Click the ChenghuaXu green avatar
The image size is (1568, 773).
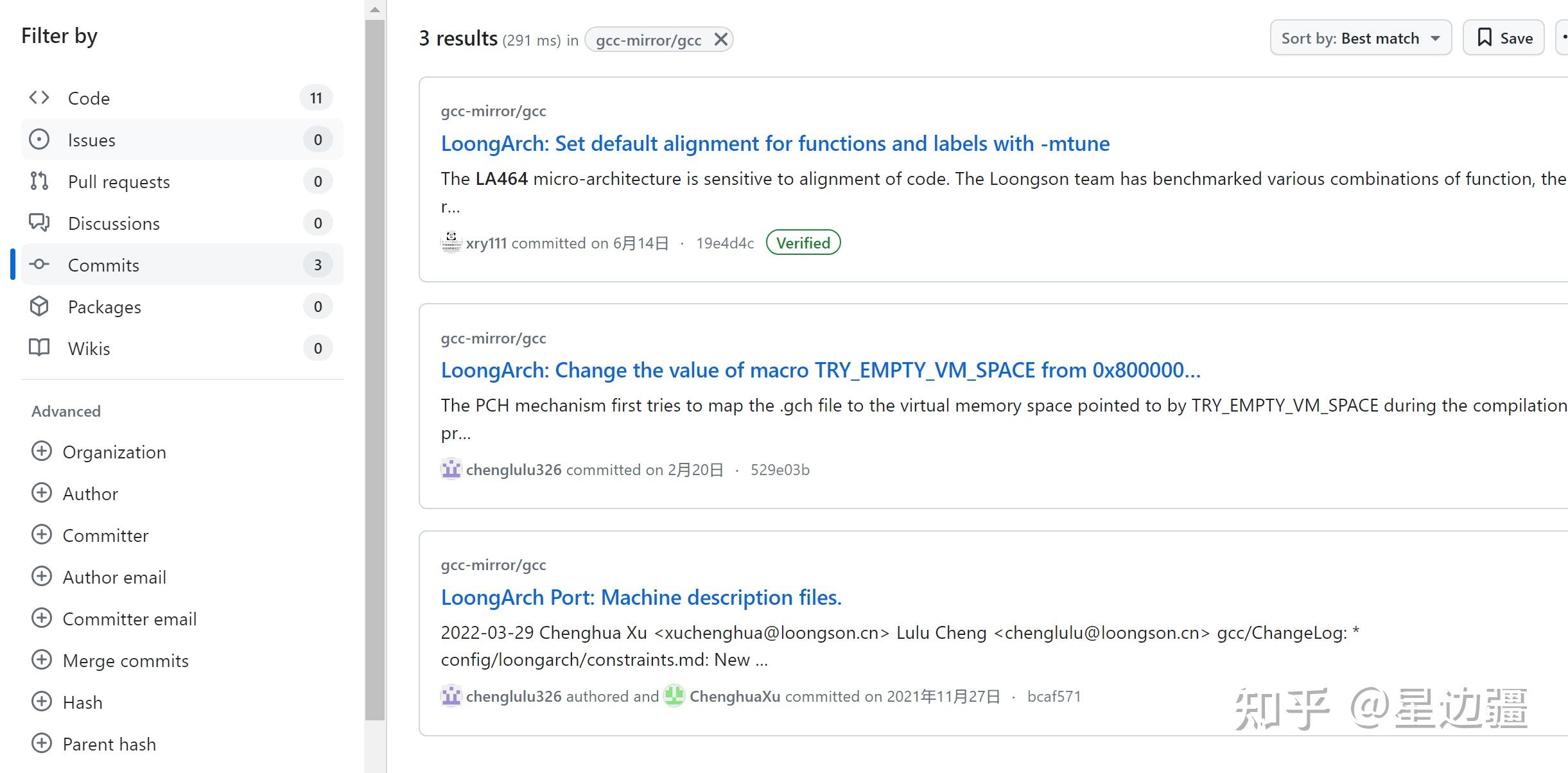[674, 696]
